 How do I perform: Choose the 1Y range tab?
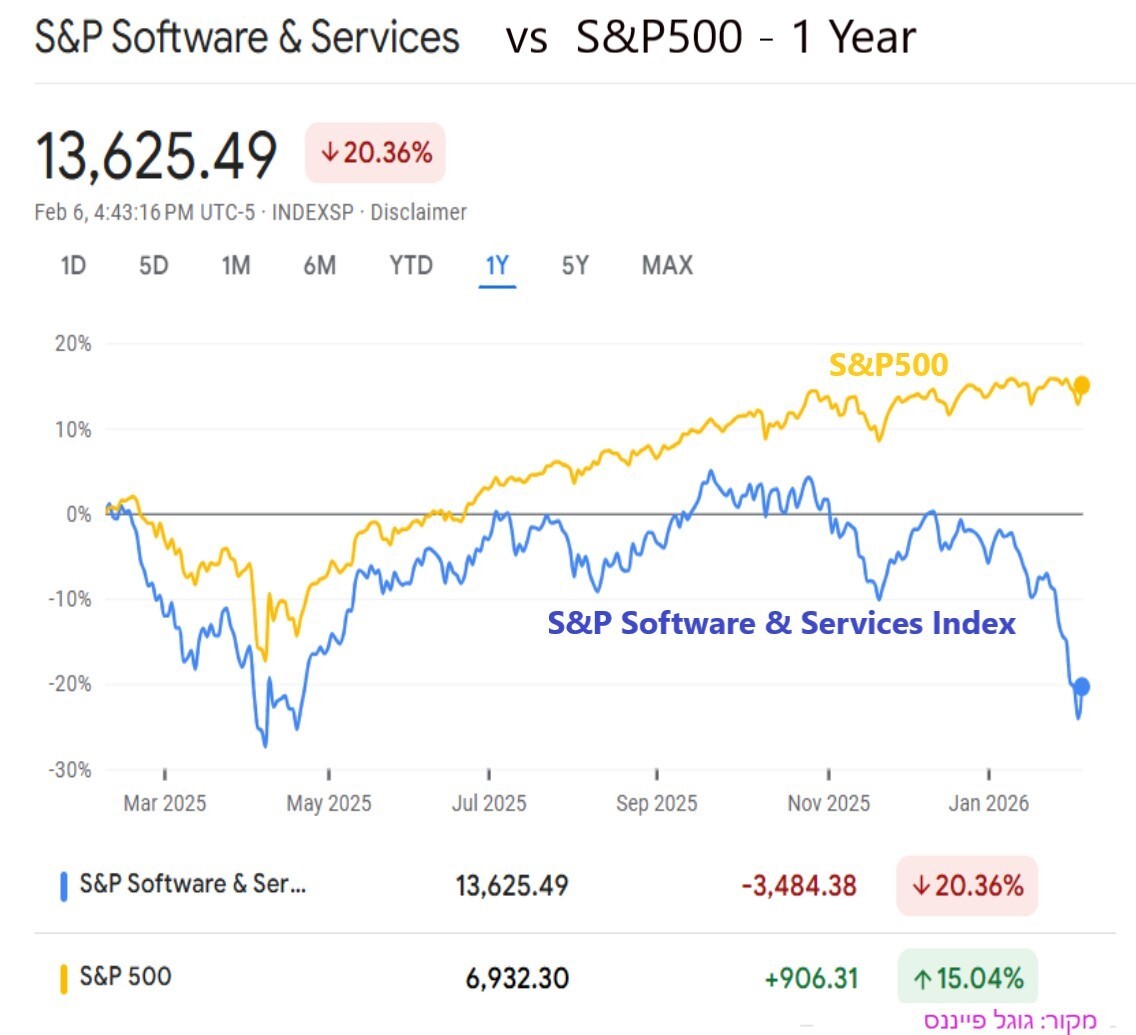(x=497, y=266)
